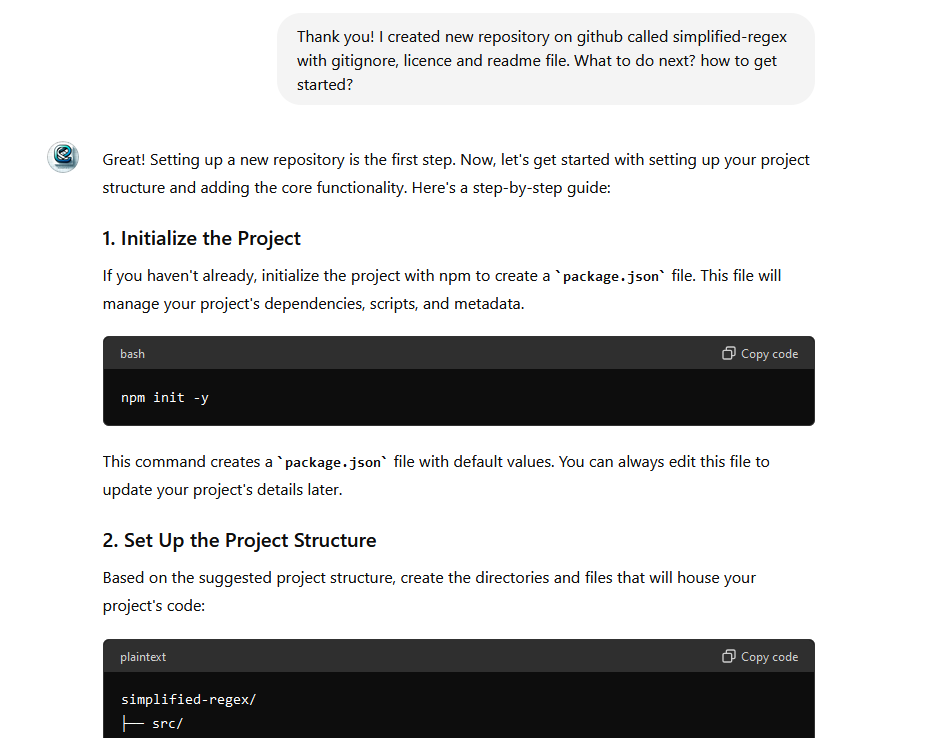927x738 pixels.
Task: Click the first inline "package.json" code text
Action: (x=611, y=276)
